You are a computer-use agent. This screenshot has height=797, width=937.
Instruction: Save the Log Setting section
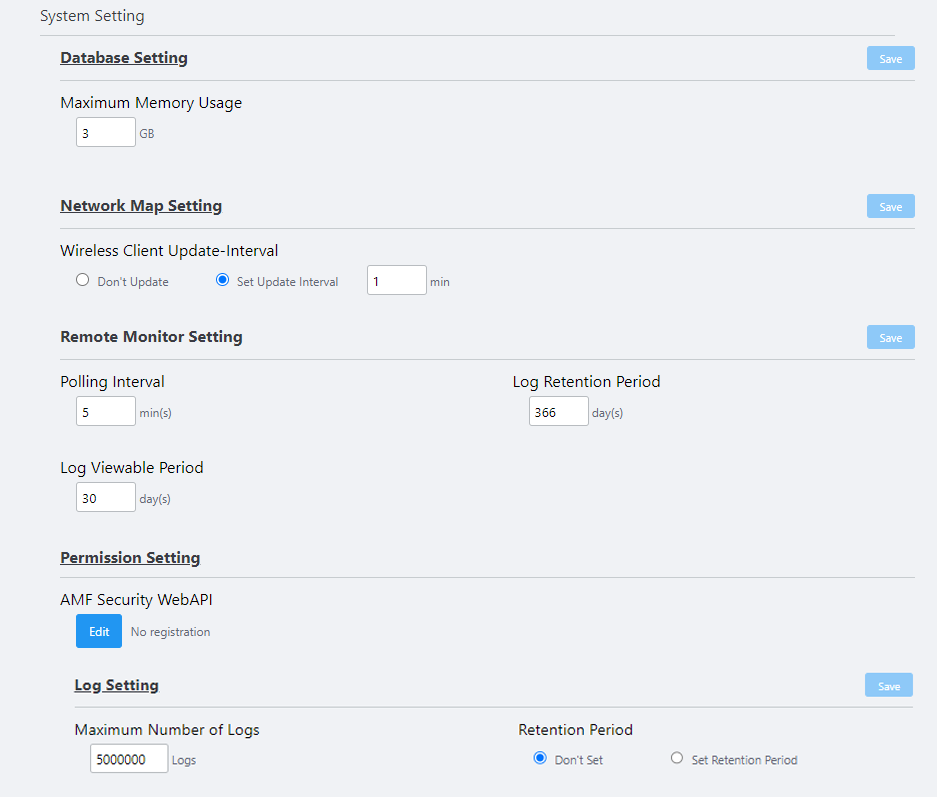point(888,686)
